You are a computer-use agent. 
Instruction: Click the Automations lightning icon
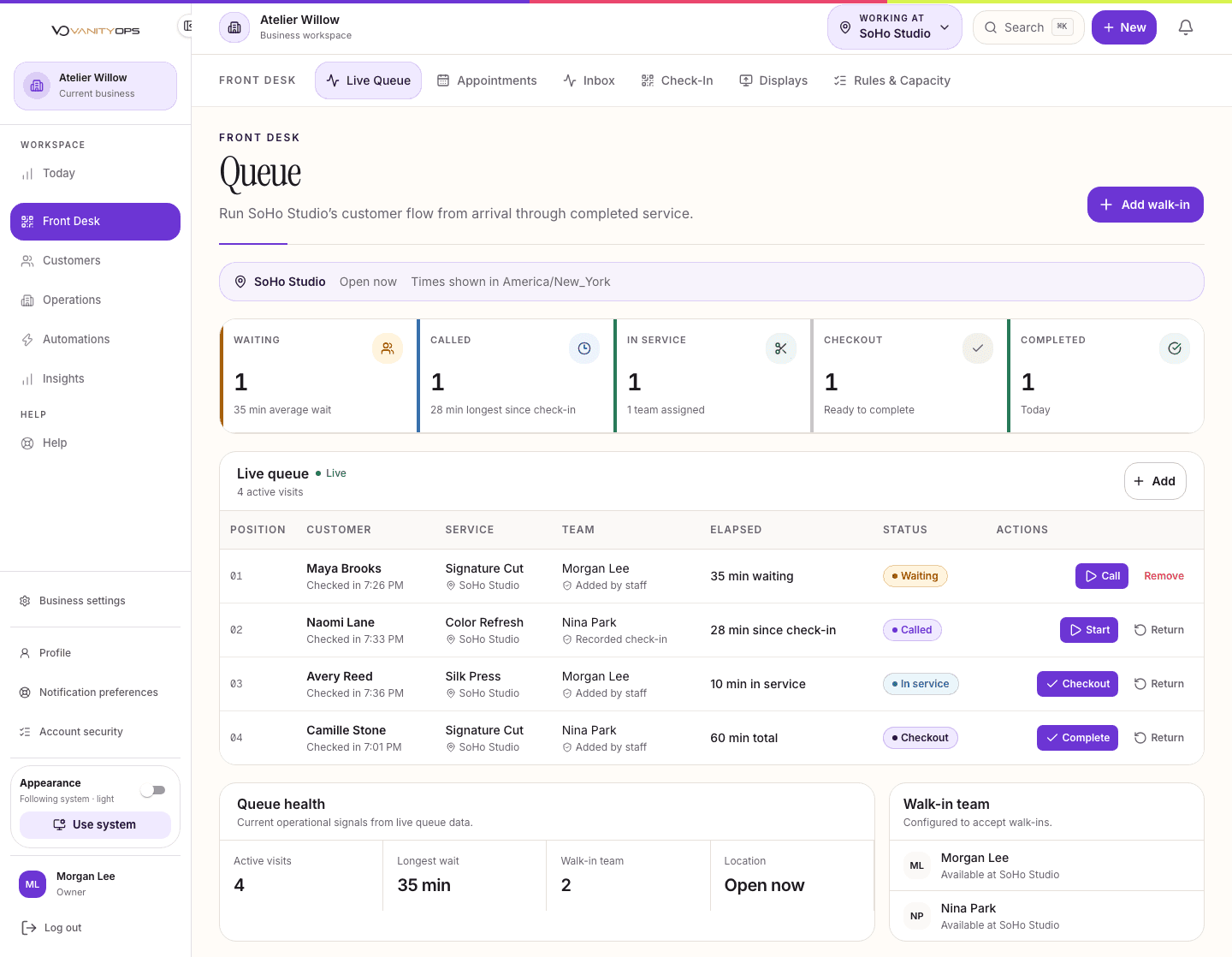[27, 340]
